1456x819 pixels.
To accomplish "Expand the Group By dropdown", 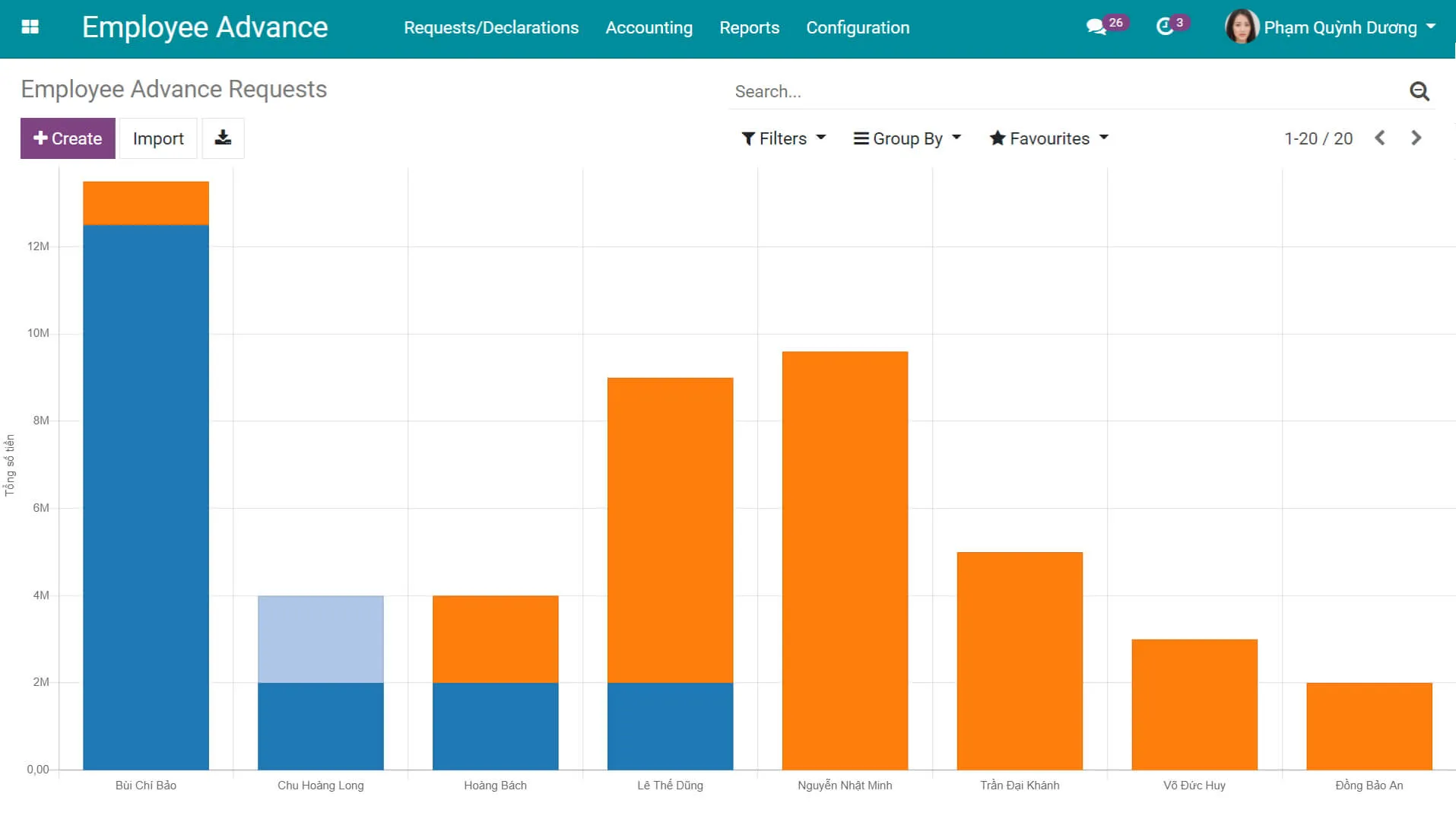I will (x=906, y=138).
